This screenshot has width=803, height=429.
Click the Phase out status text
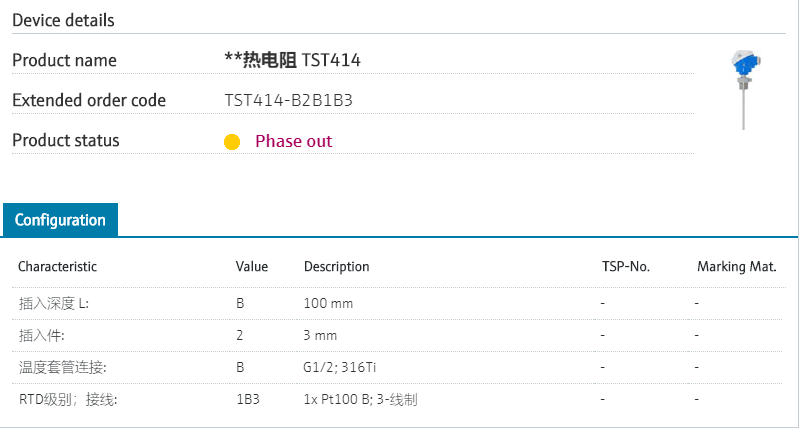click(x=293, y=141)
